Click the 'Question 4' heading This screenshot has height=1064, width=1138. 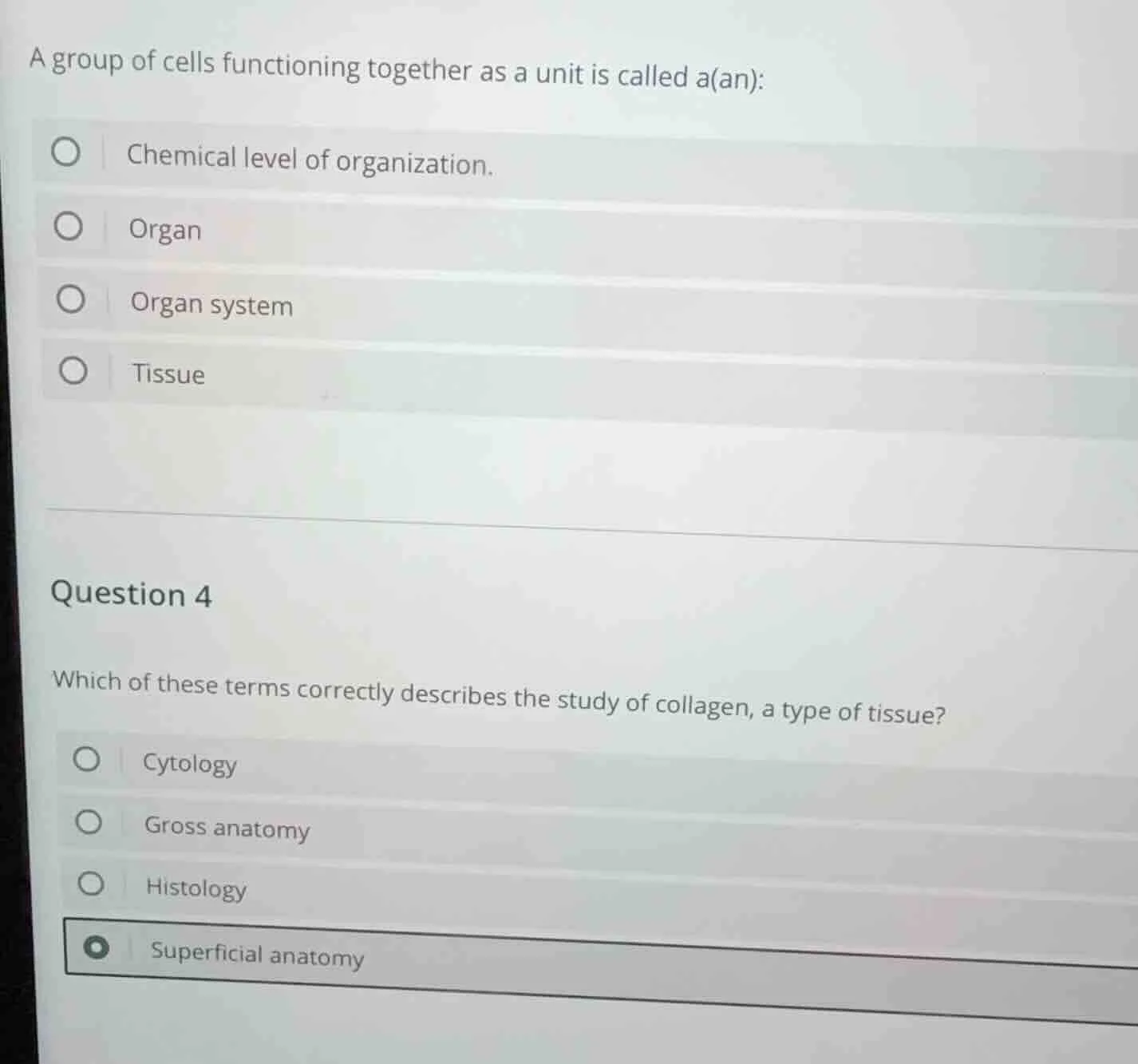[131, 595]
